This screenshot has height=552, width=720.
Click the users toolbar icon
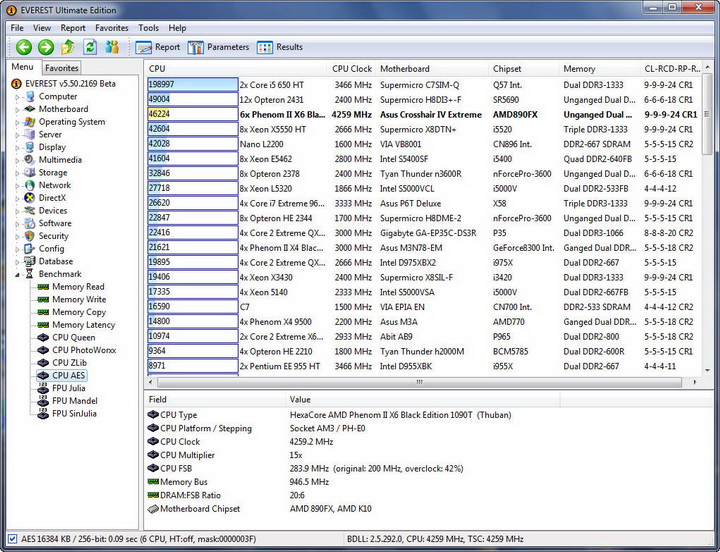(x=112, y=47)
